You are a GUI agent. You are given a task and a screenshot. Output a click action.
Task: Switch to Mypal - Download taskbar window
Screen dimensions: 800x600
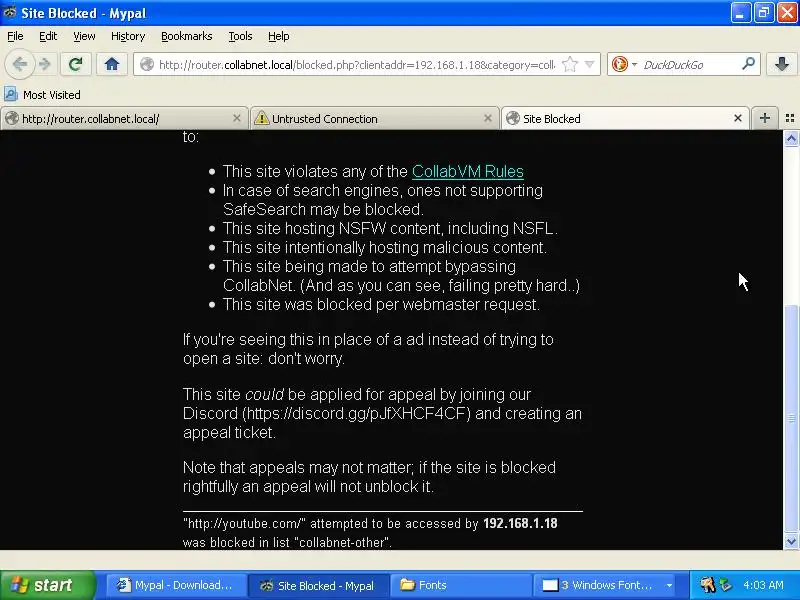coord(176,585)
